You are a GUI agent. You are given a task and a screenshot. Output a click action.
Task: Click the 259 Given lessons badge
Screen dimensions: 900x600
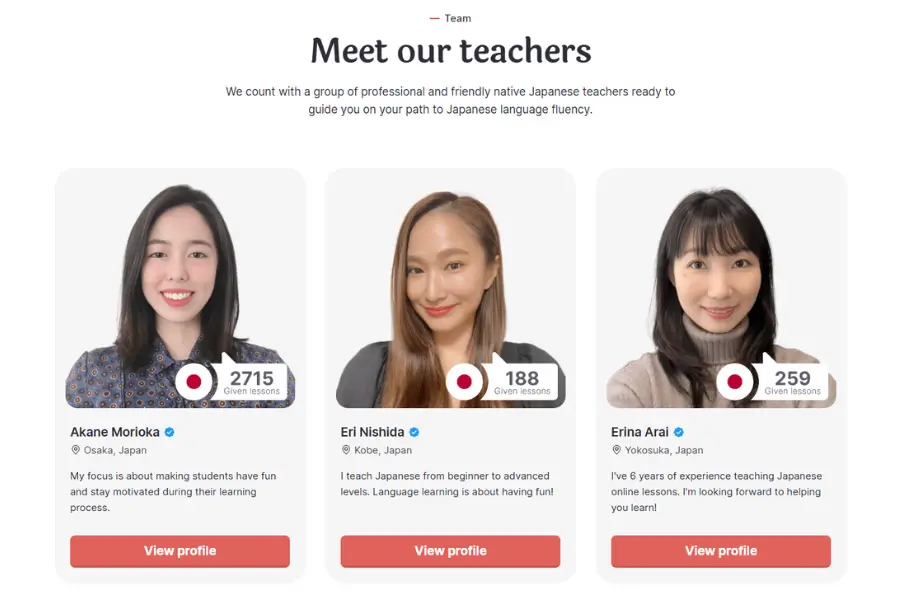(793, 381)
